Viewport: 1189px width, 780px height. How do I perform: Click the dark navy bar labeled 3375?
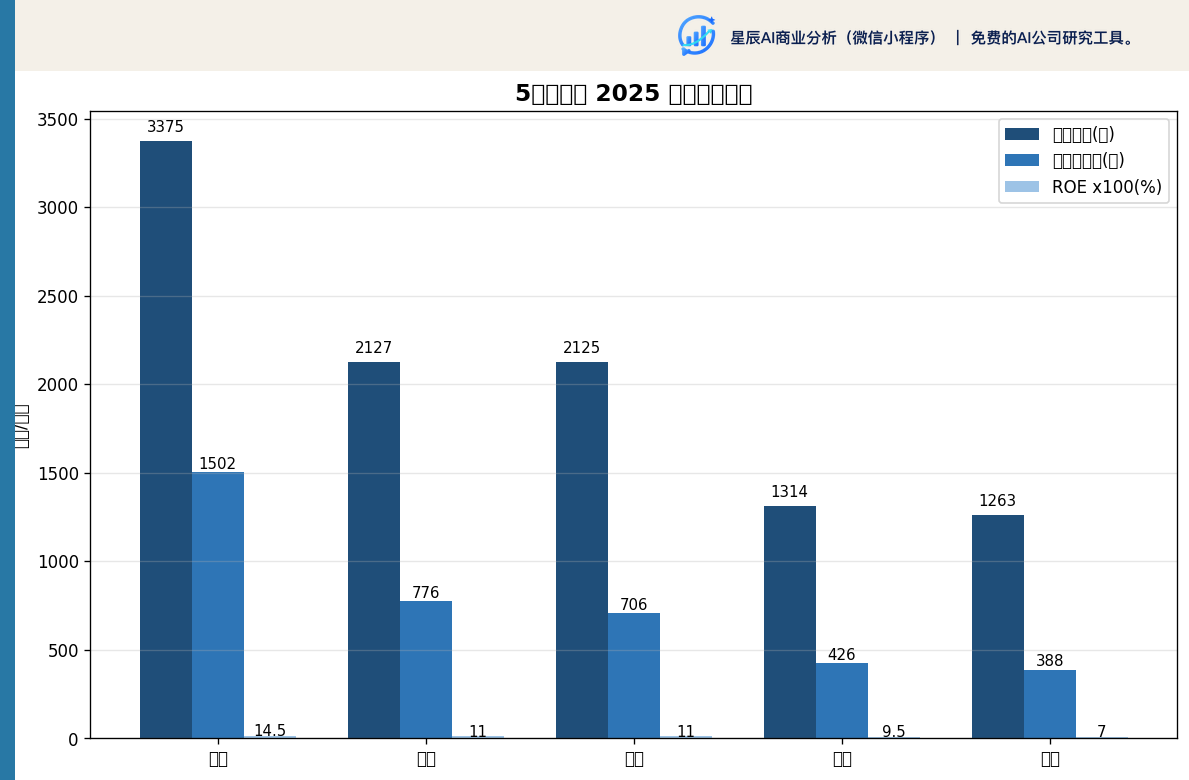[166, 440]
